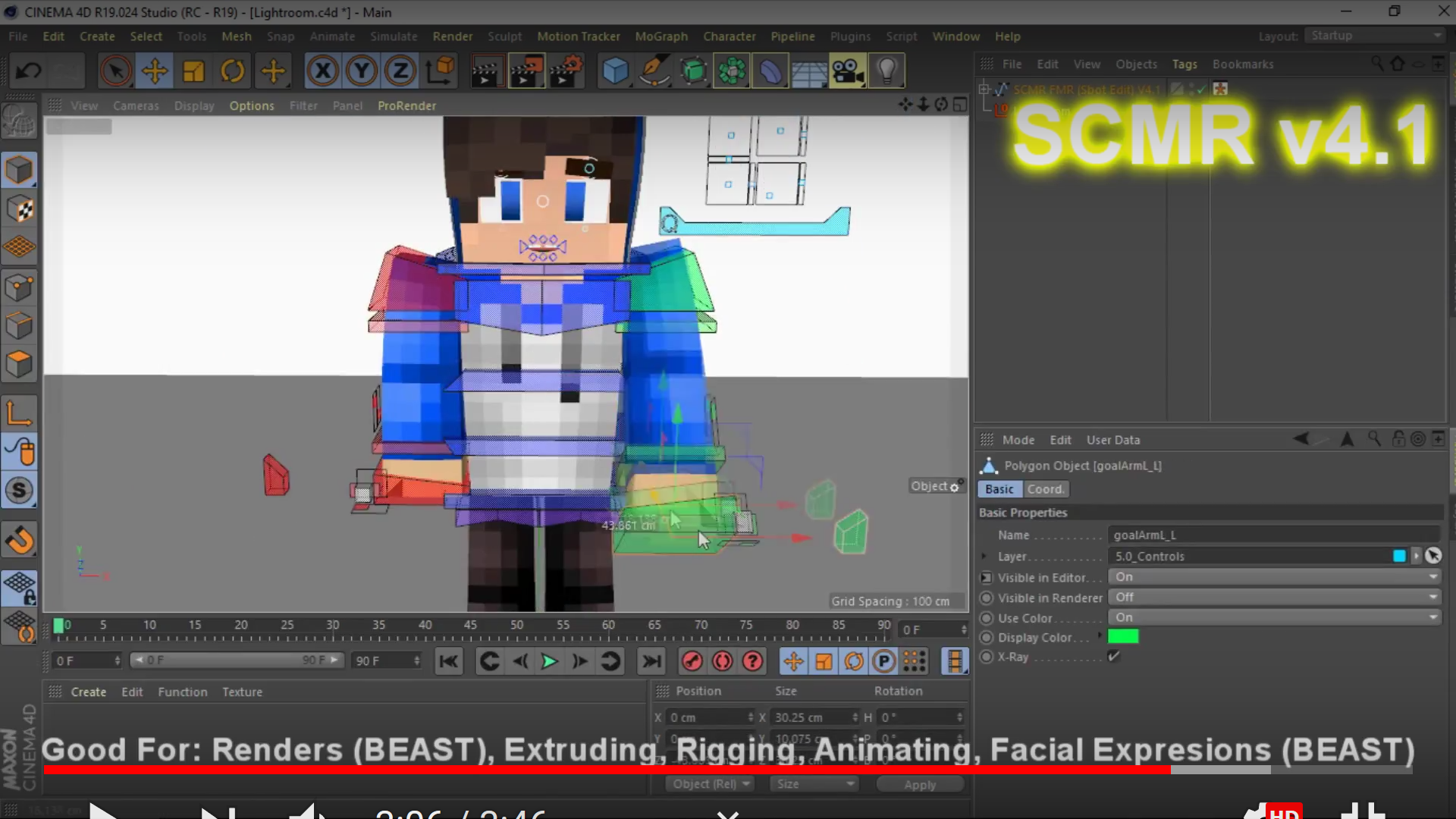
Task: Open the Render menu
Action: point(453,36)
